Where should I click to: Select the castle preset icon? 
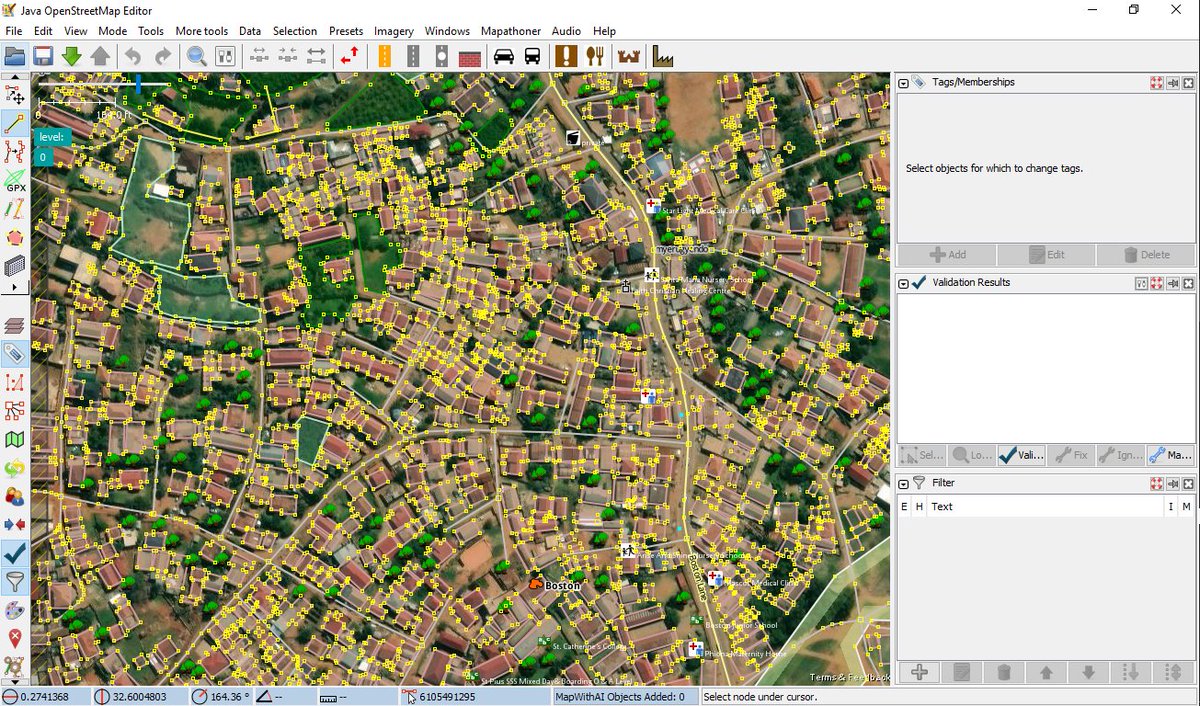pos(629,56)
